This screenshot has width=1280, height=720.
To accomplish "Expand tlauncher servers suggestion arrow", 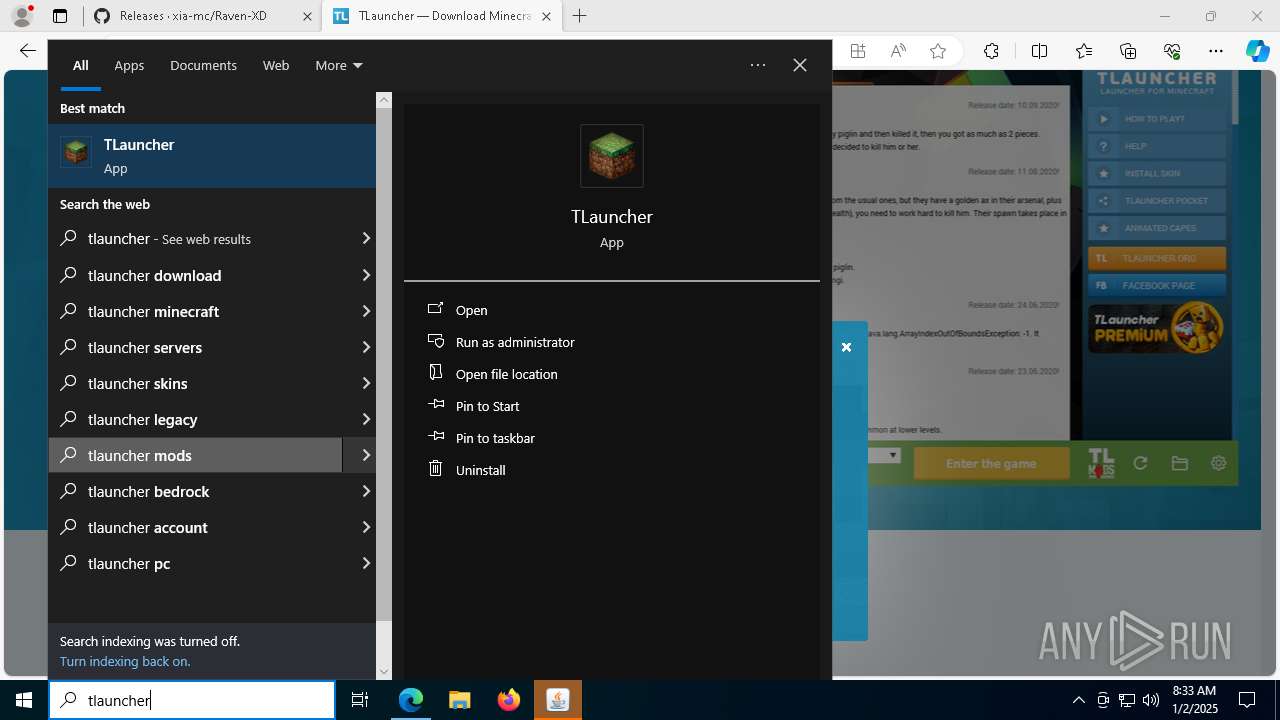I will (365, 347).
